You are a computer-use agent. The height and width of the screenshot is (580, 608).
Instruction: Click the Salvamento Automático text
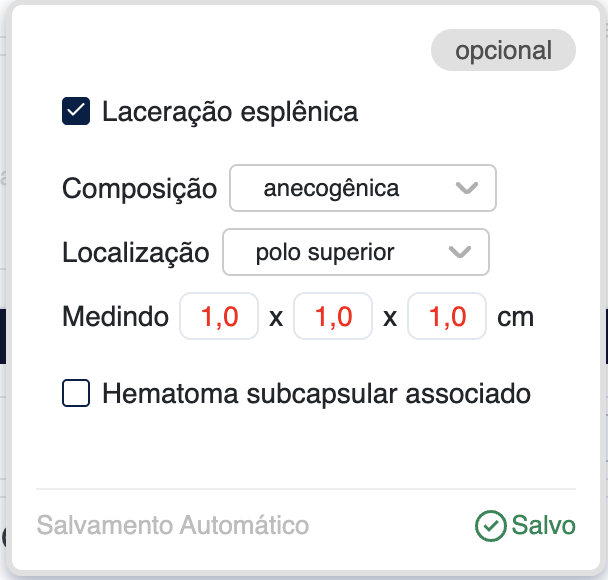(173, 526)
